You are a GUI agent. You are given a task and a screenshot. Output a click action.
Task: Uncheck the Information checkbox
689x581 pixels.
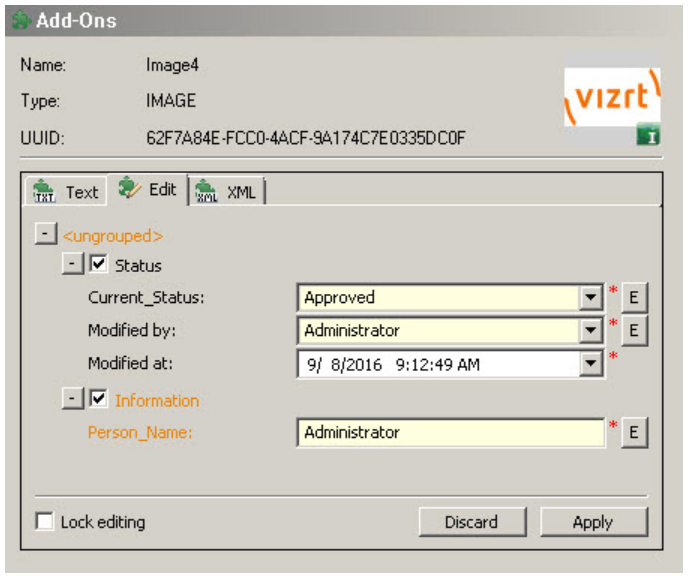coord(98,399)
